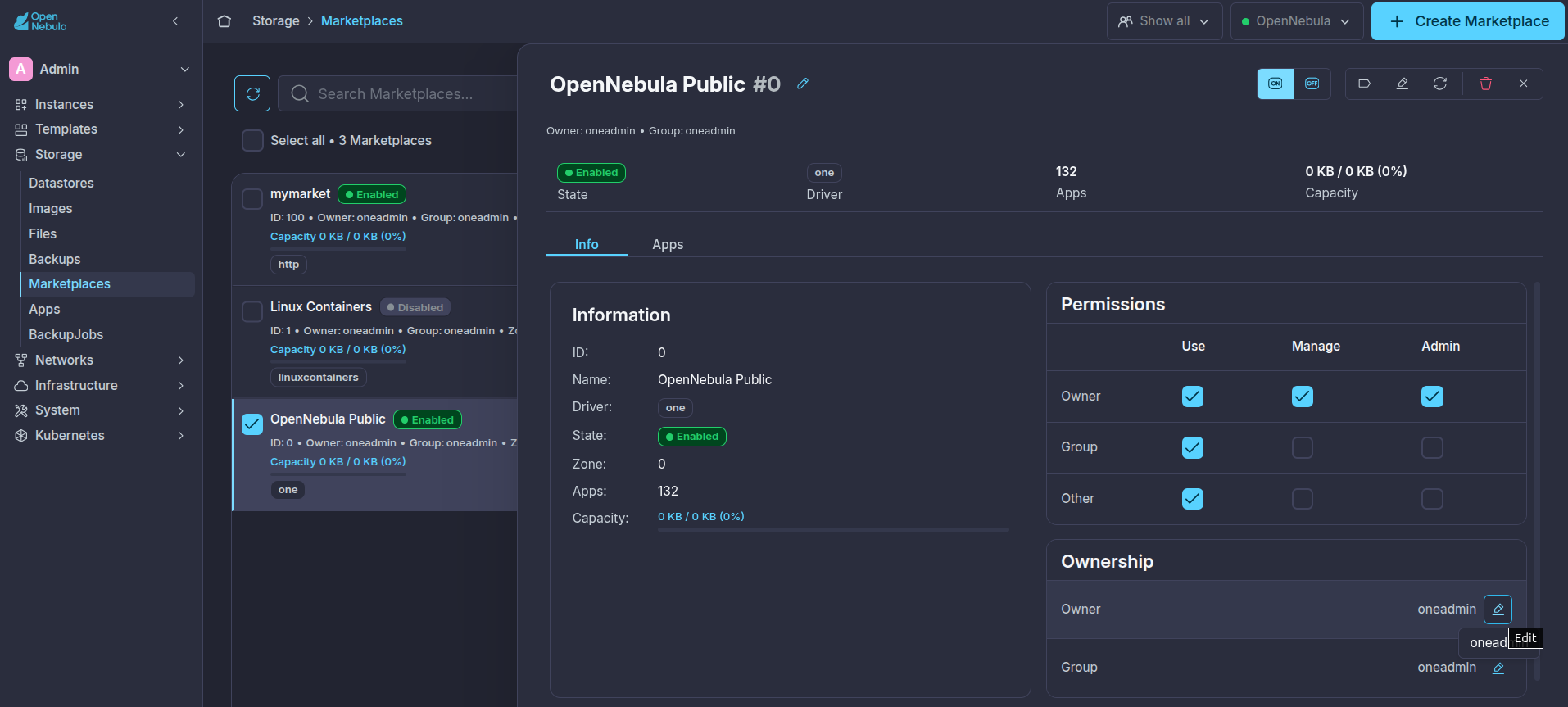Open the Admin view dropdown

(x=101, y=70)
